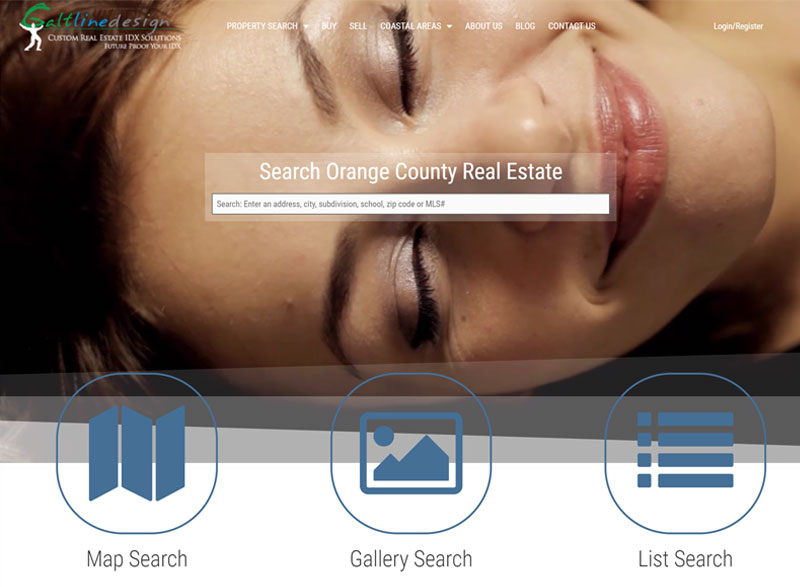The height and width of the screenshot is (587, 800).
Task: Click the Search Orange County Real Estate heading
Action: (x=410, y=172)
